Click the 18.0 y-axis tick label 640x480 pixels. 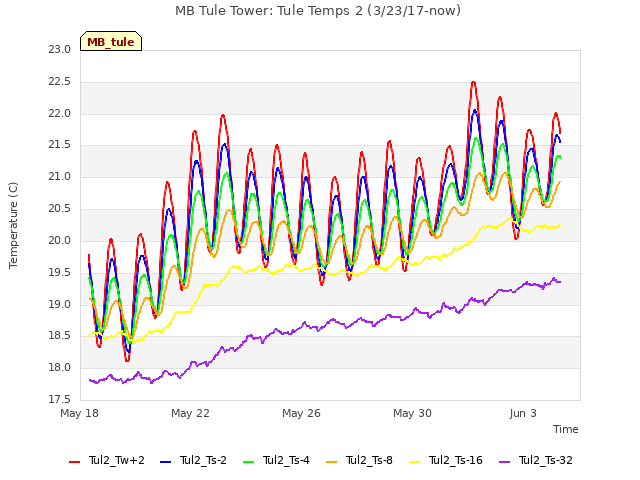(x=60, y=367)
